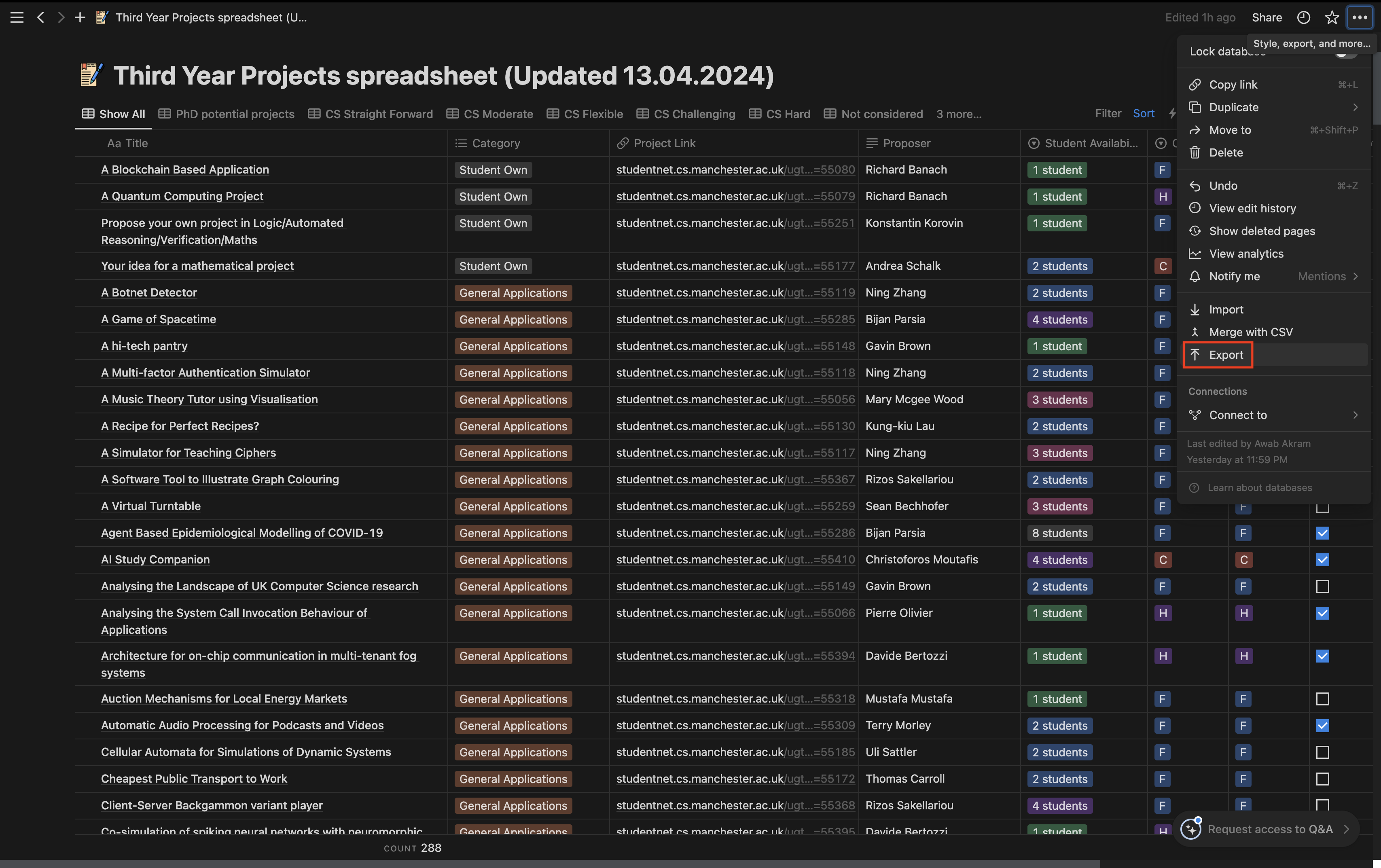Open the A Botnet Detector page title
Image resolution: width=1381 pixels, height=868 pixels.
coord(148,292)
